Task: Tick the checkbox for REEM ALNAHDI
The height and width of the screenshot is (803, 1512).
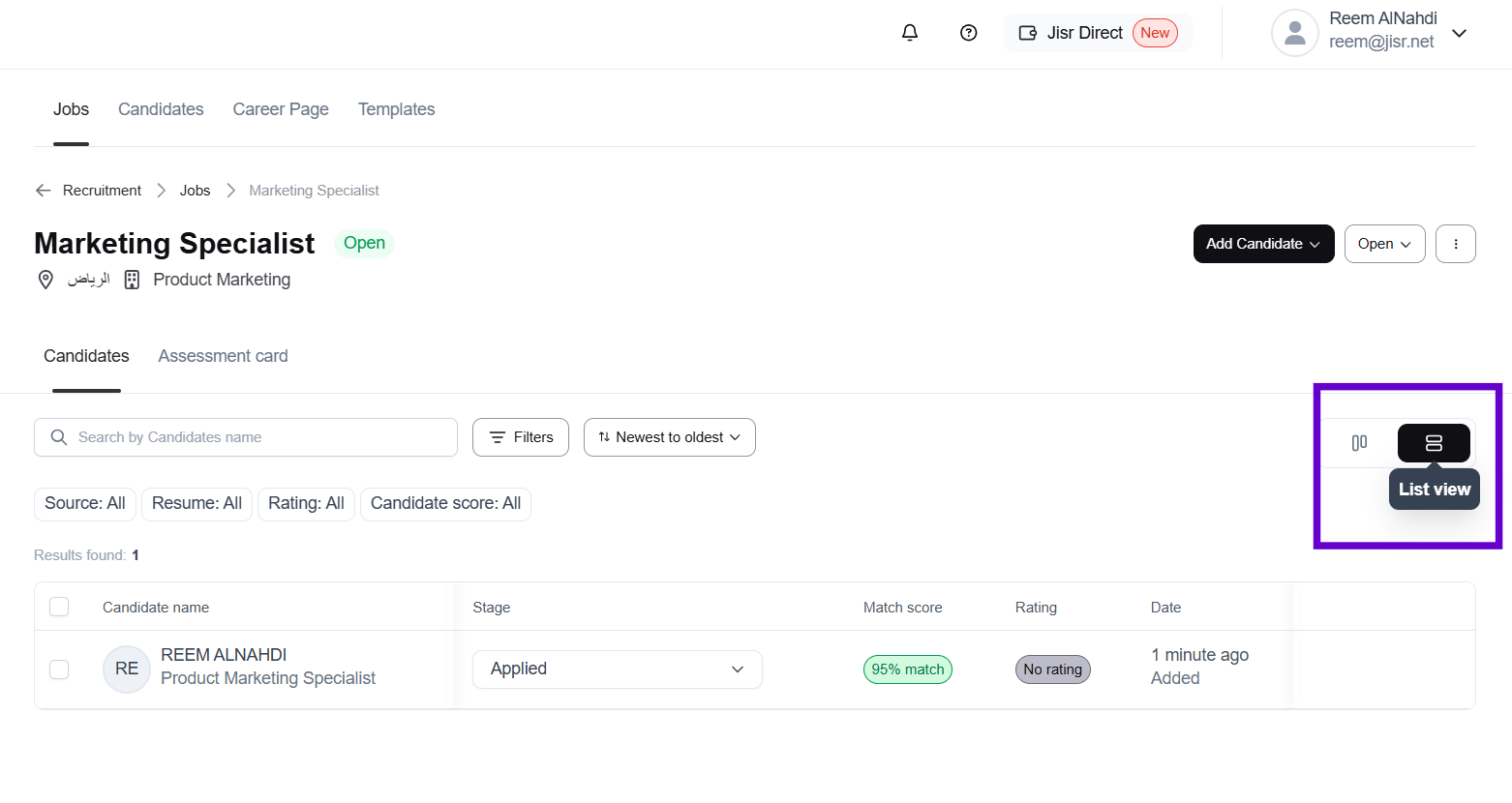Action: pos(59,669)
